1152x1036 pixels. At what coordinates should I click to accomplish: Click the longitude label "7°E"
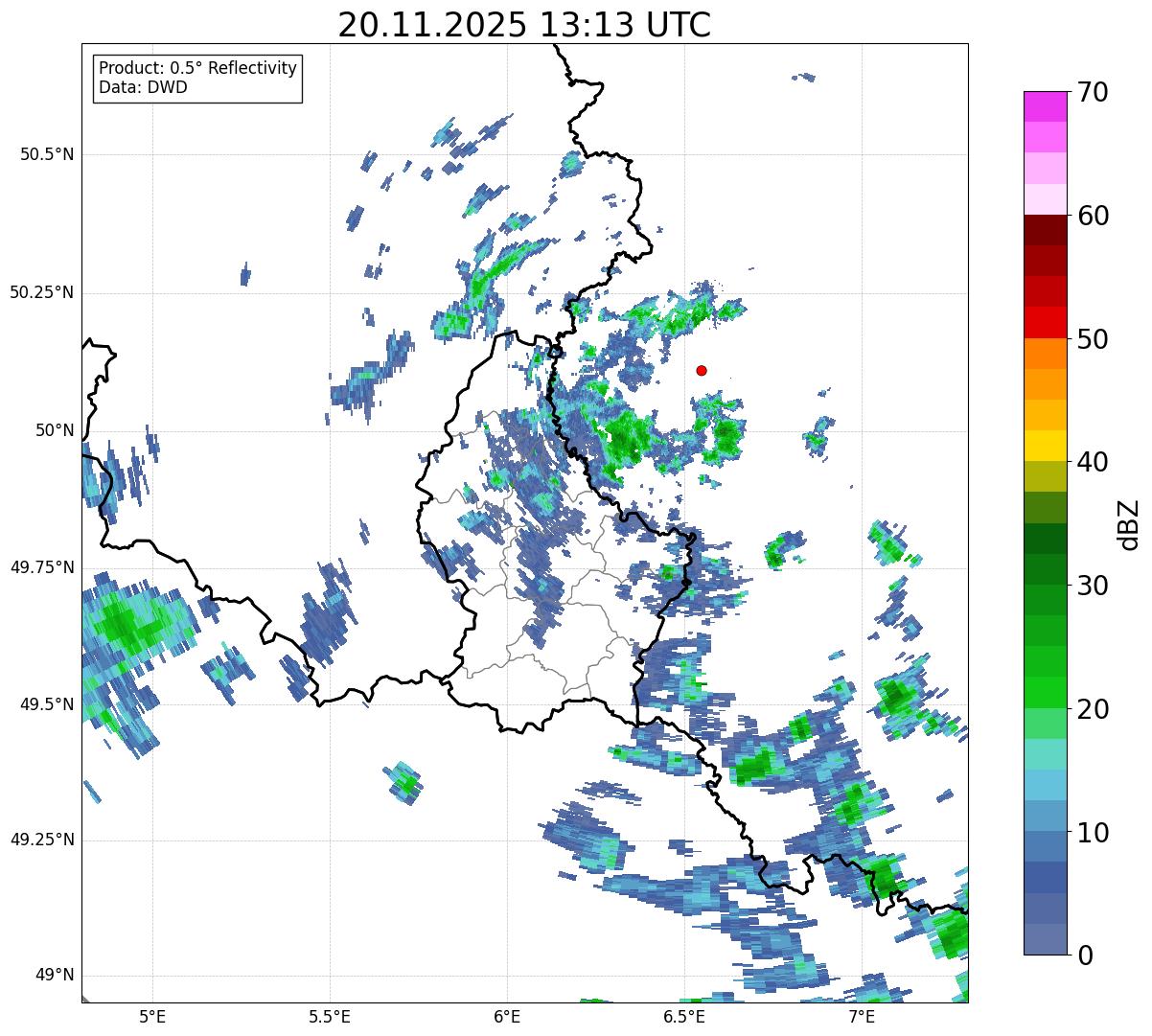[x=862, y=1017]
